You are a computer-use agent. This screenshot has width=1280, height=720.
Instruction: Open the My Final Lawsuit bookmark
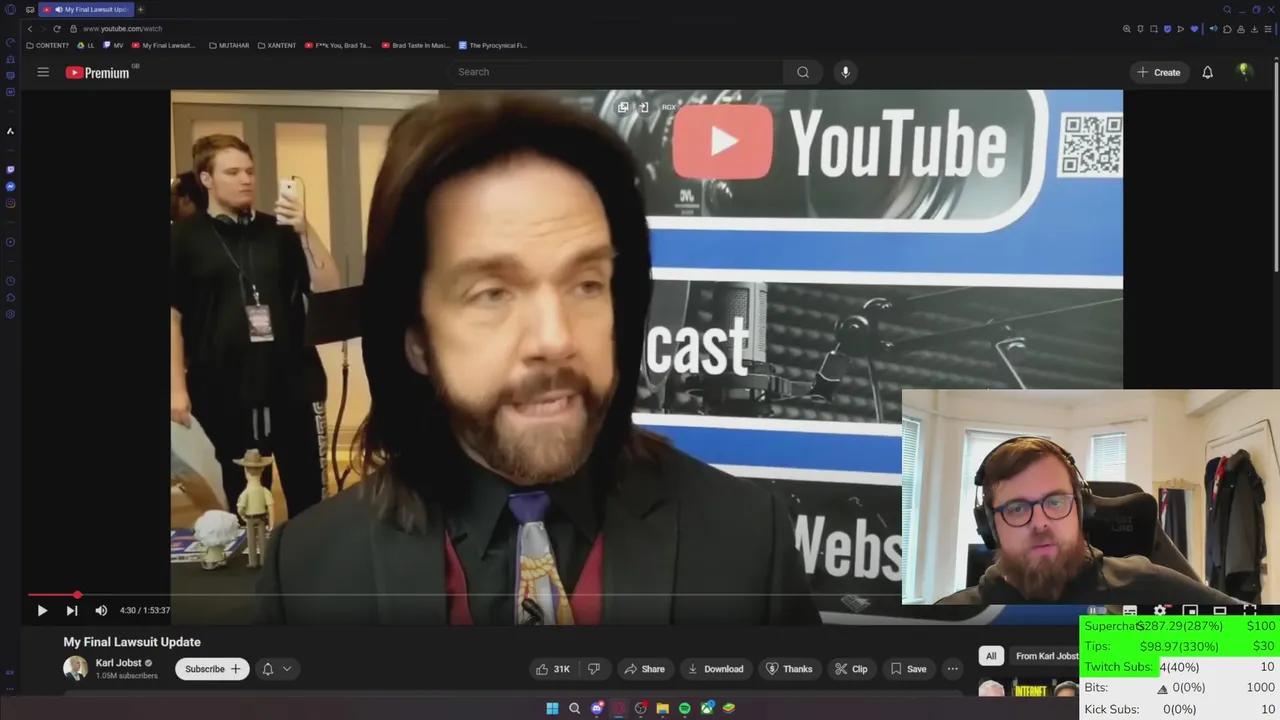pyautogui.click(x=164, y=45)
